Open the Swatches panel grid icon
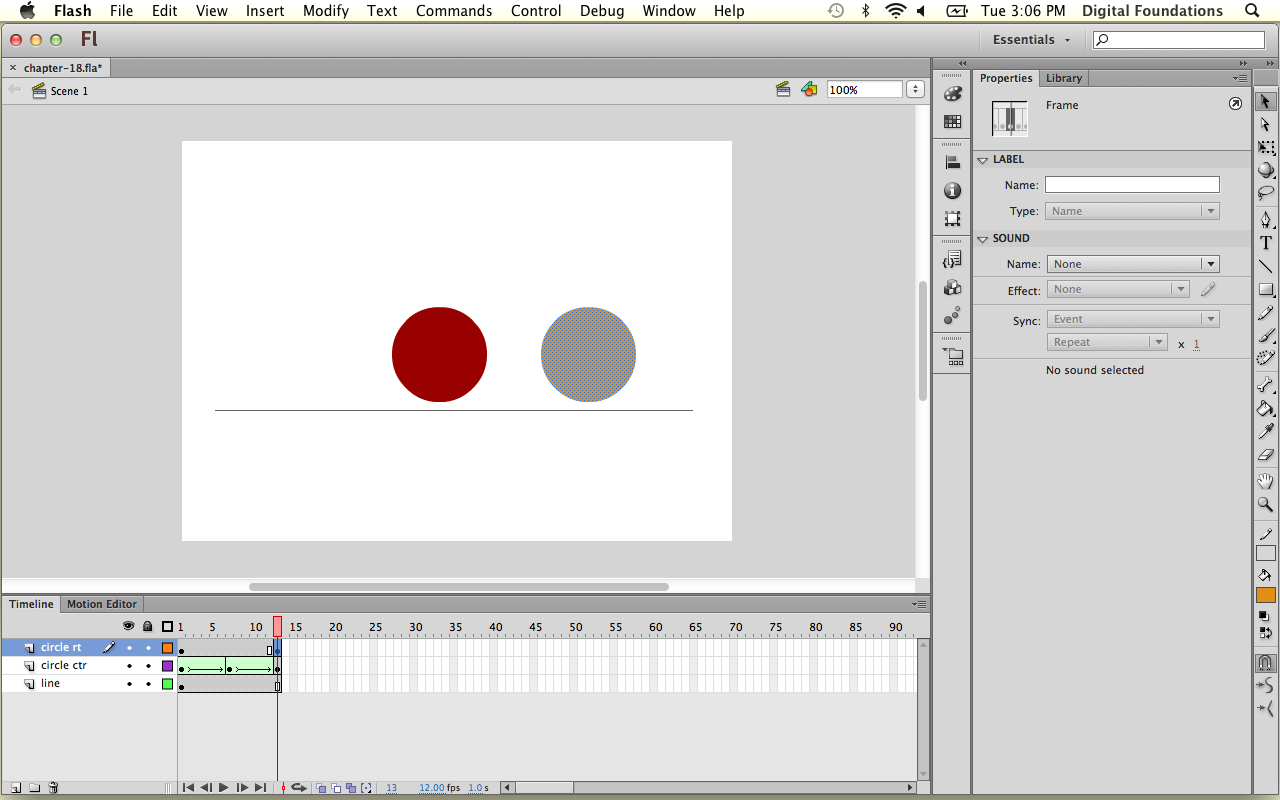This screenshot has width=1280, height=800. click(952, 122)
